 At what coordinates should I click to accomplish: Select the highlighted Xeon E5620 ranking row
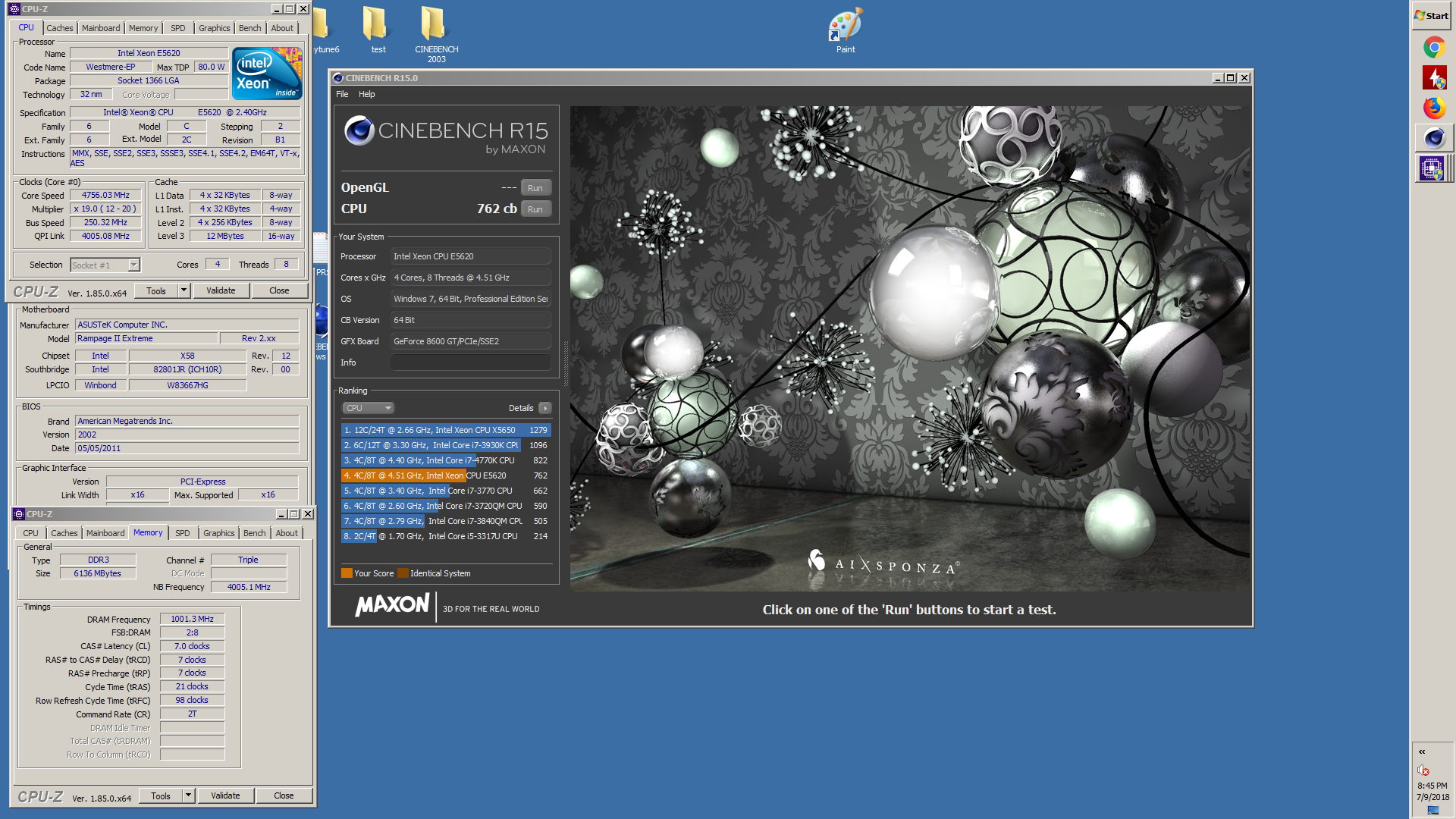point(446,475)
